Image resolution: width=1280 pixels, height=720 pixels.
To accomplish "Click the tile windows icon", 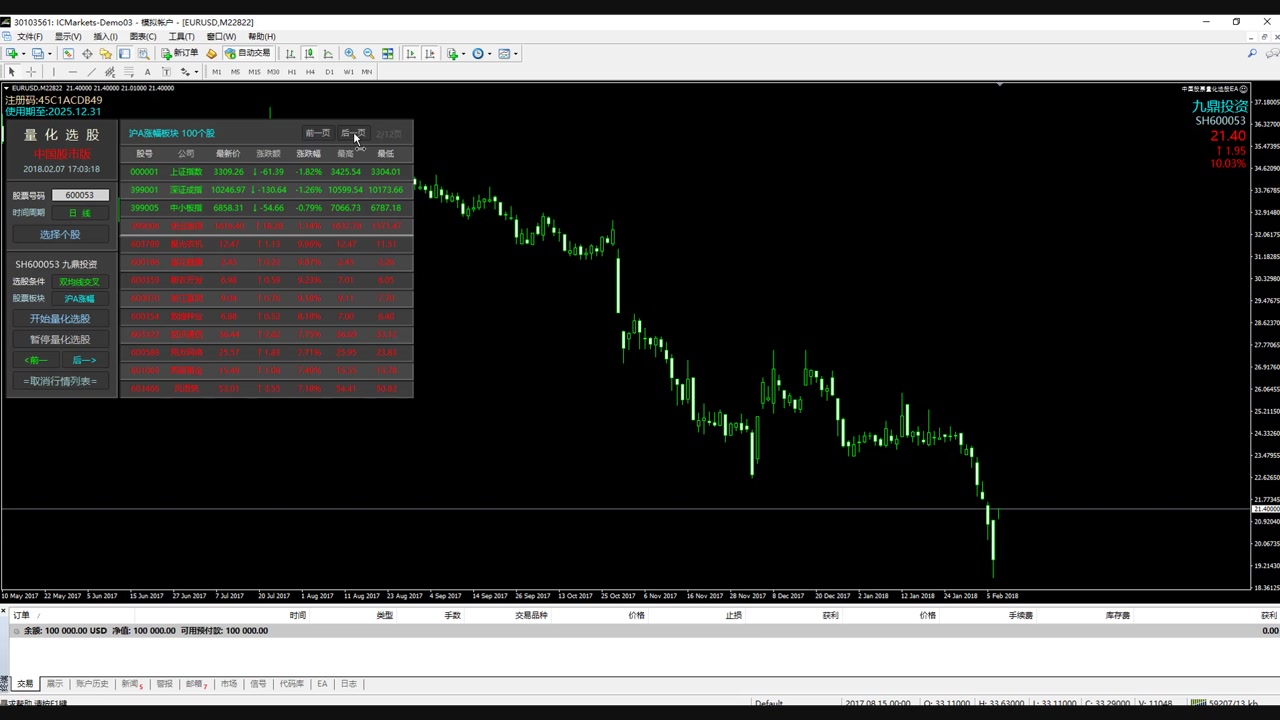I will click(388, 54).
